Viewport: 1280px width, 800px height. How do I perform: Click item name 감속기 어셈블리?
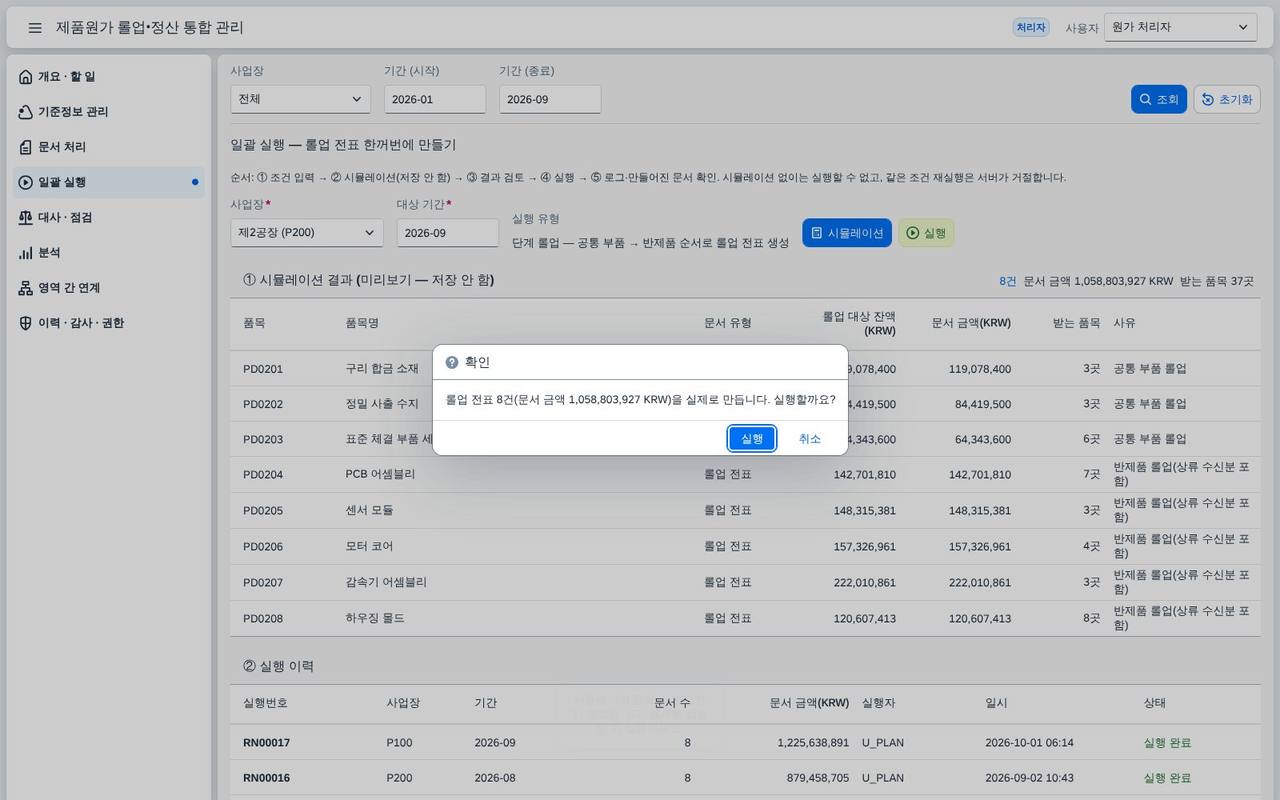click(386, 582)
